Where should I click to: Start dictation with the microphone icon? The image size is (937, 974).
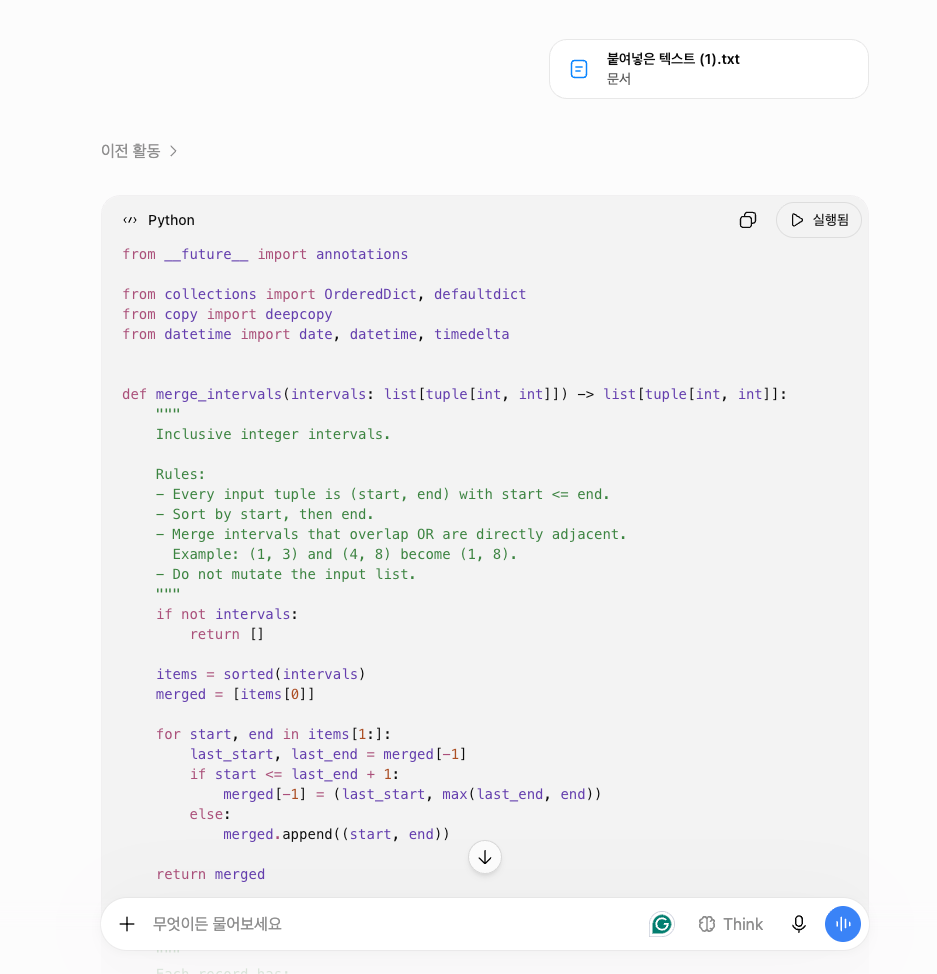[798, 924]
